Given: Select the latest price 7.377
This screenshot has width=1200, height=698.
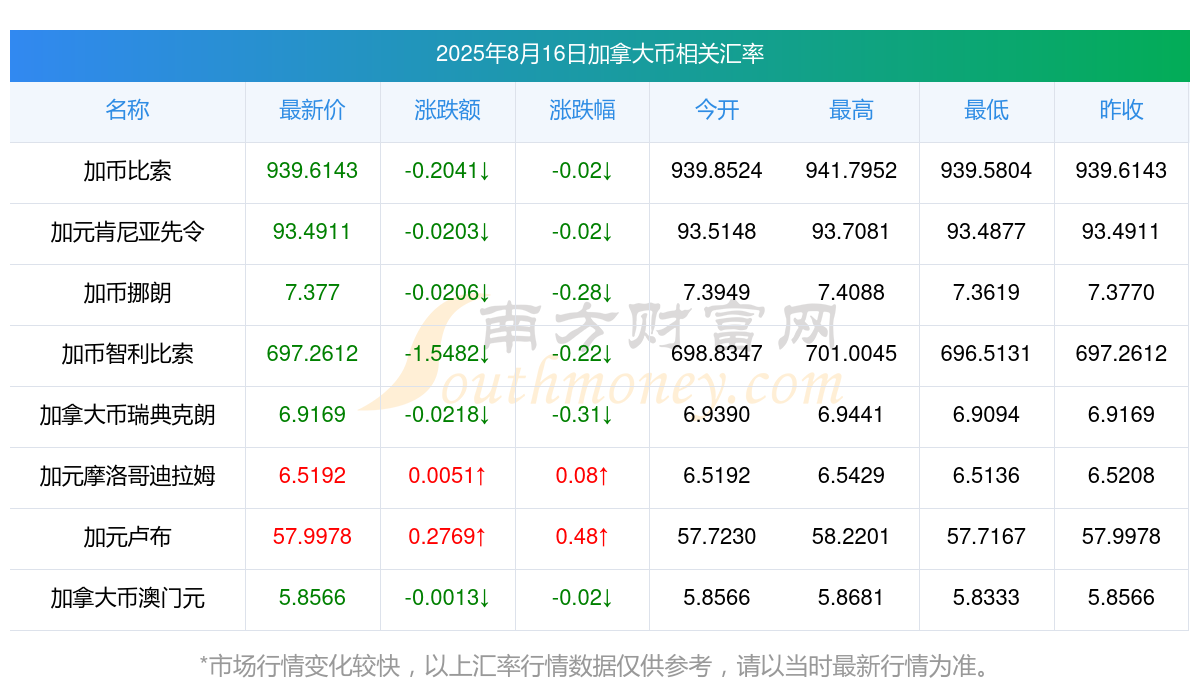Looking at the screenshot, I should tap(312, 293).
